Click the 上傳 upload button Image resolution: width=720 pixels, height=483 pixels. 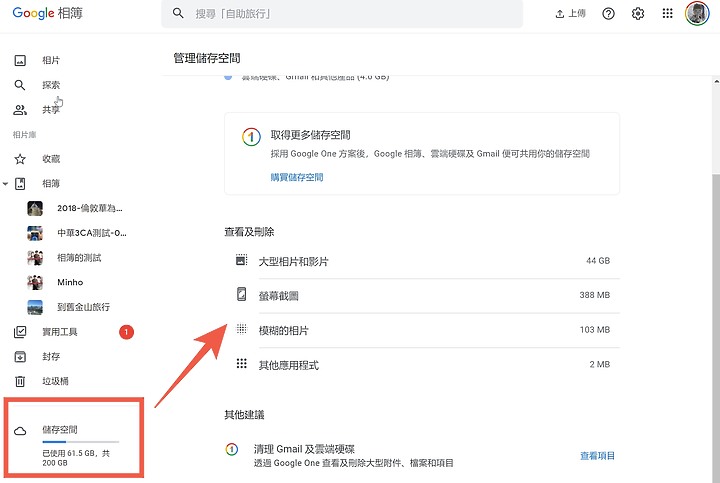coord(570,14)
